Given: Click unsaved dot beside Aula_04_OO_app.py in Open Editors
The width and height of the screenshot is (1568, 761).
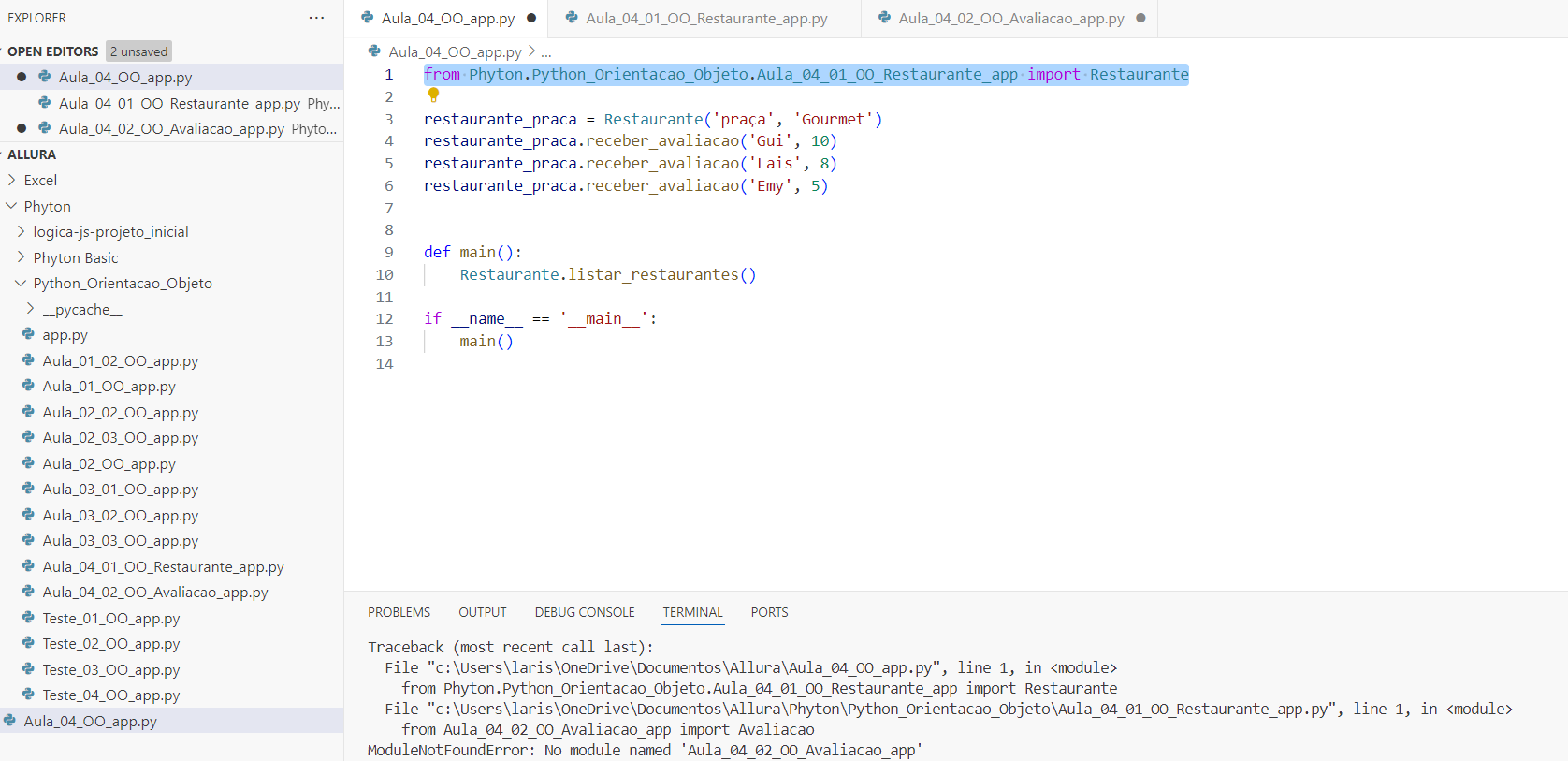Looking at the screenshot, I should [x=22, y=77].
